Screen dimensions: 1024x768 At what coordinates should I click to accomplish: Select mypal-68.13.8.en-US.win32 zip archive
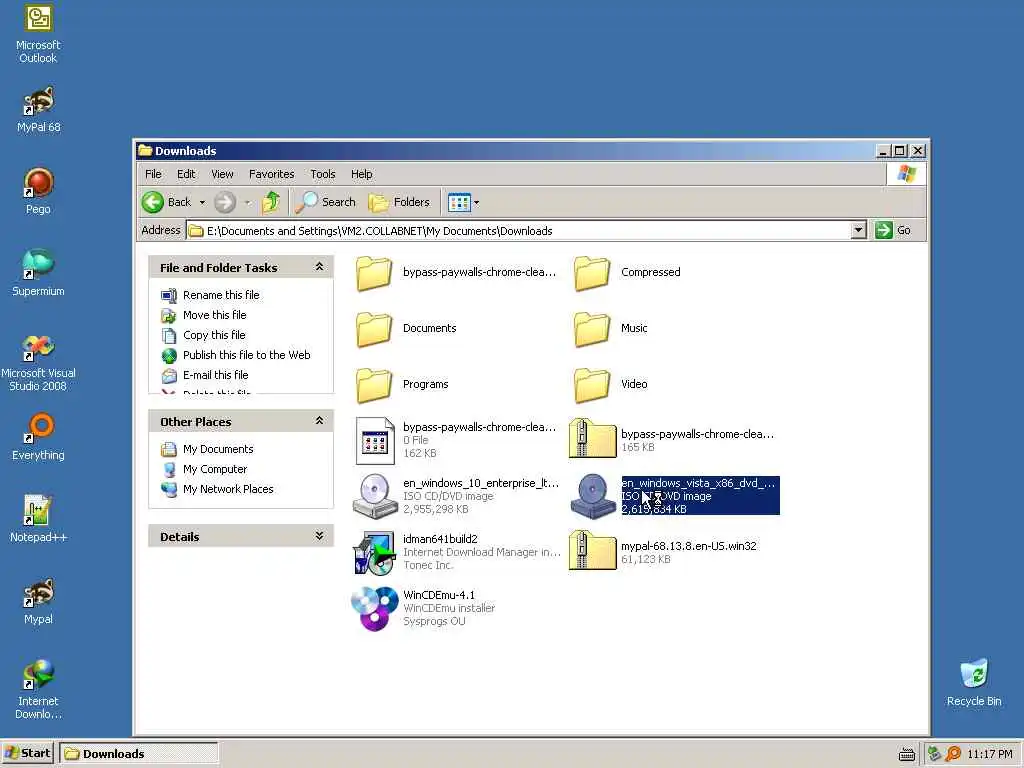pos(664,551)
